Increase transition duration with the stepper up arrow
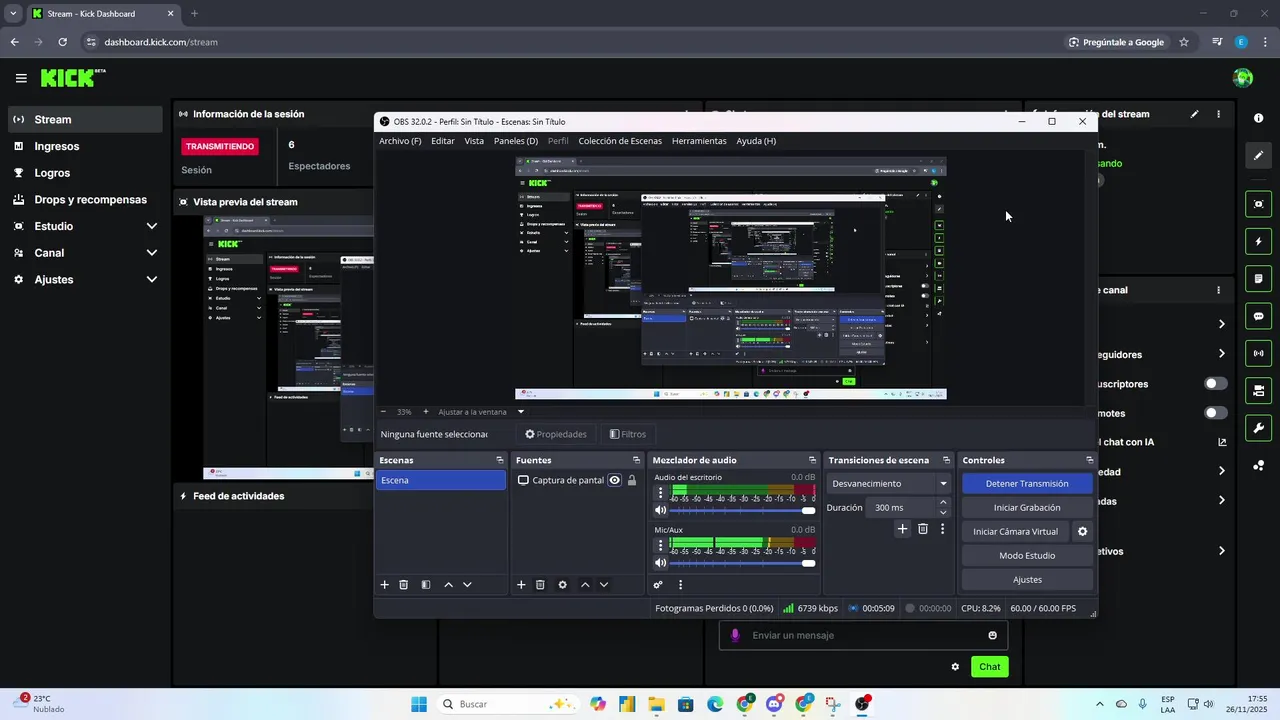The image size is (1280, 720). tap(943, 503)
